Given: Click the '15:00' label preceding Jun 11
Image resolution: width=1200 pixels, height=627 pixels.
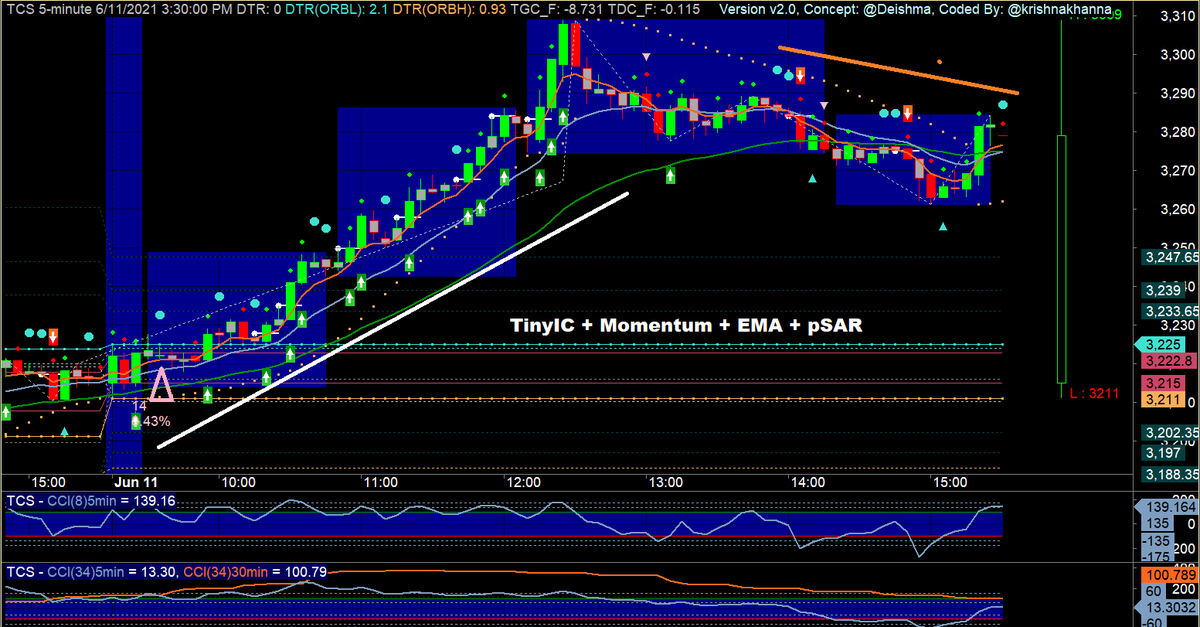Looking at the screenshot, I should click(x=48, y=481).
